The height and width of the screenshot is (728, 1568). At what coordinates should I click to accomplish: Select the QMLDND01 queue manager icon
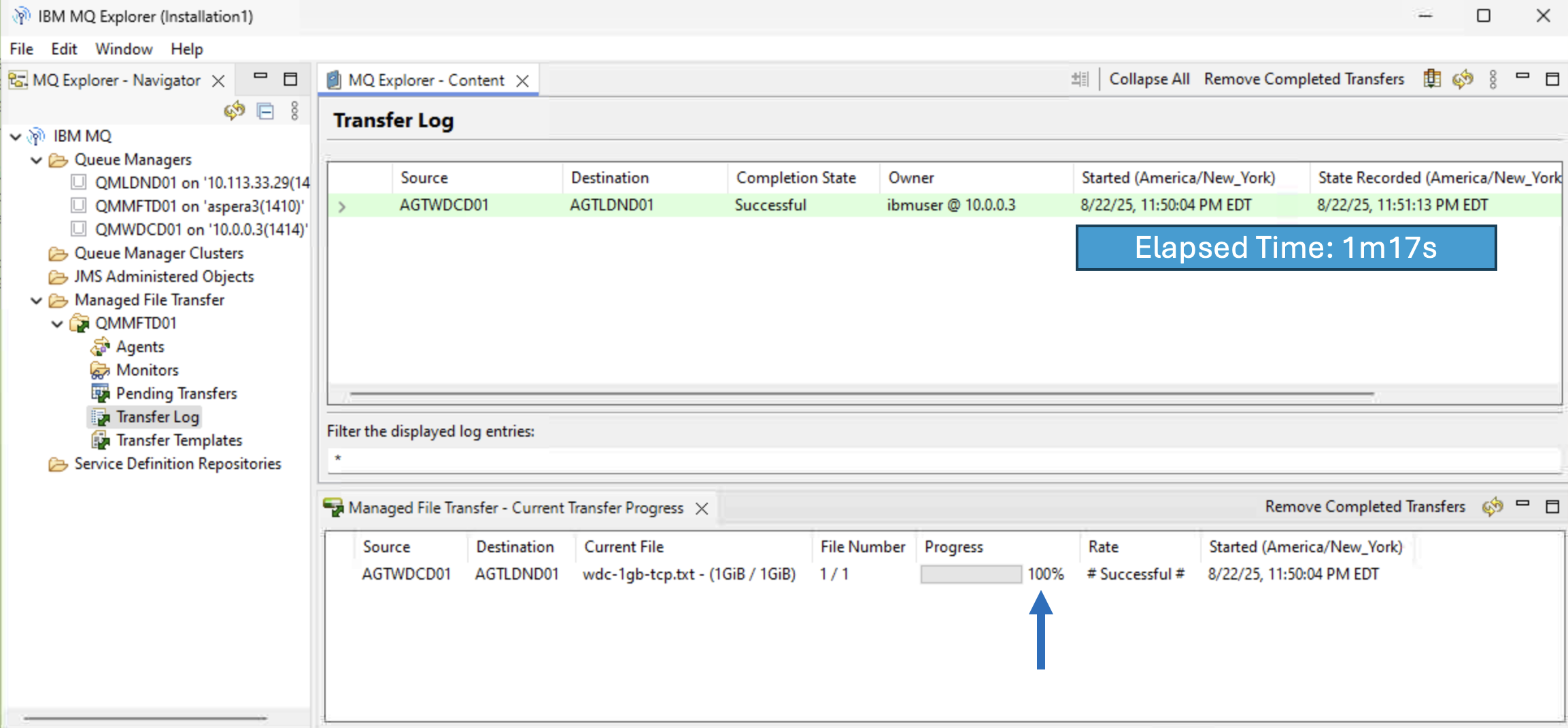[79, 182]
